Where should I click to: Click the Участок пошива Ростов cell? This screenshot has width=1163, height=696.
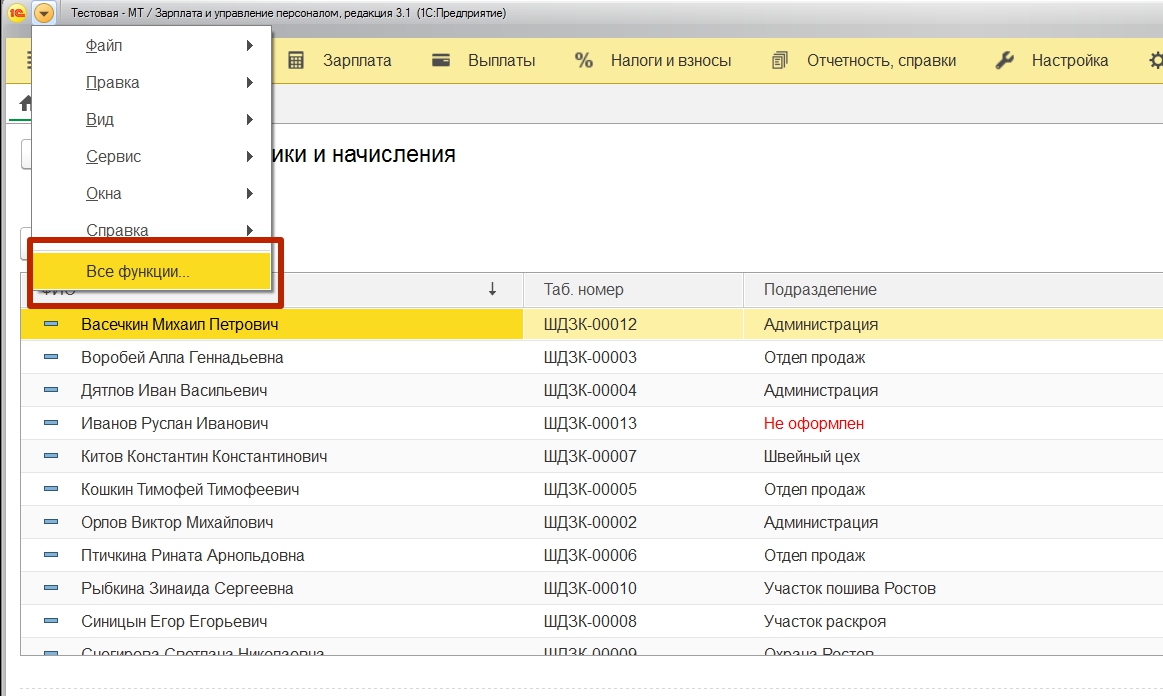pyautogui.click(x=850, y=588)
